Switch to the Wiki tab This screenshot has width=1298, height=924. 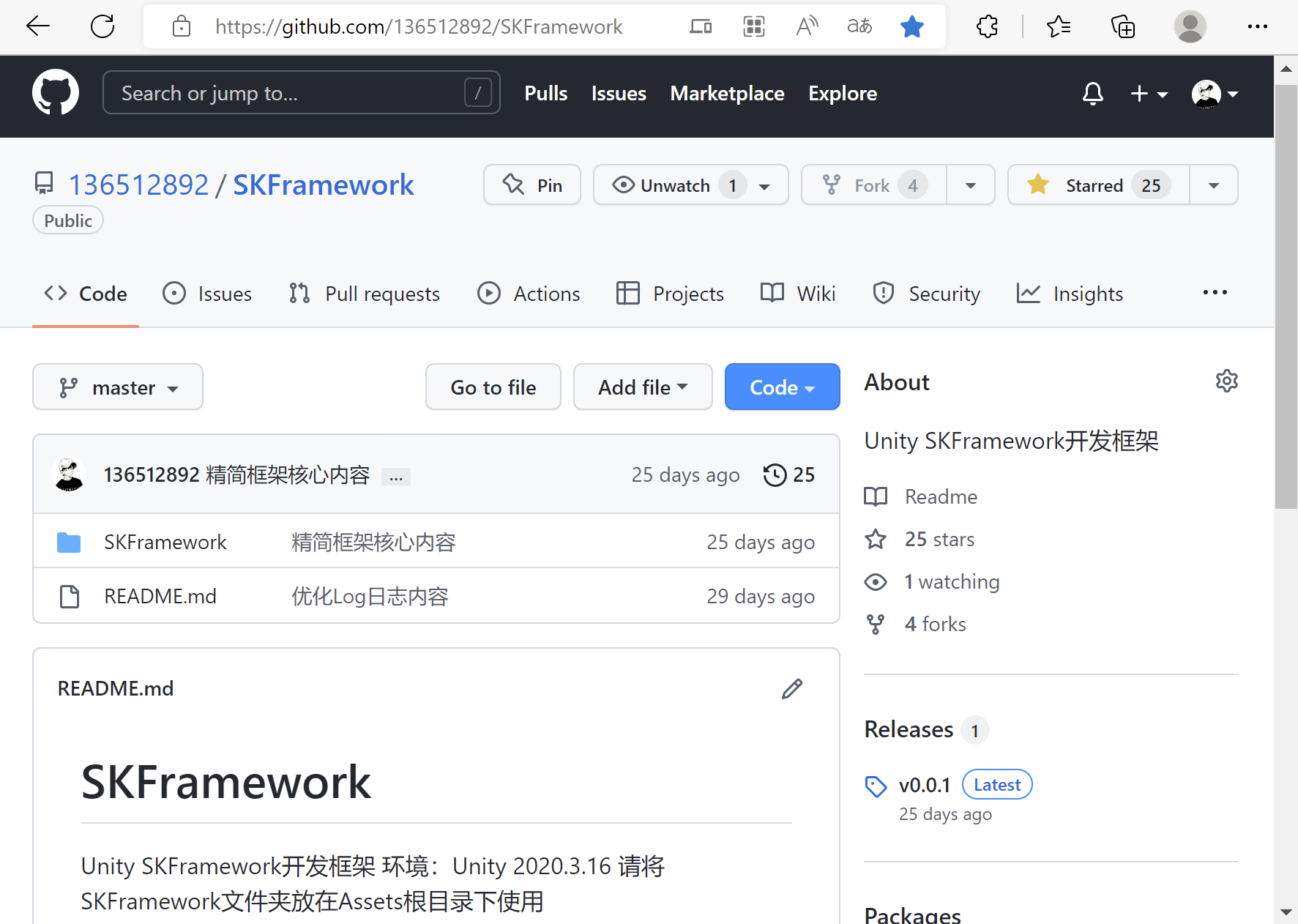pos(798,294)
